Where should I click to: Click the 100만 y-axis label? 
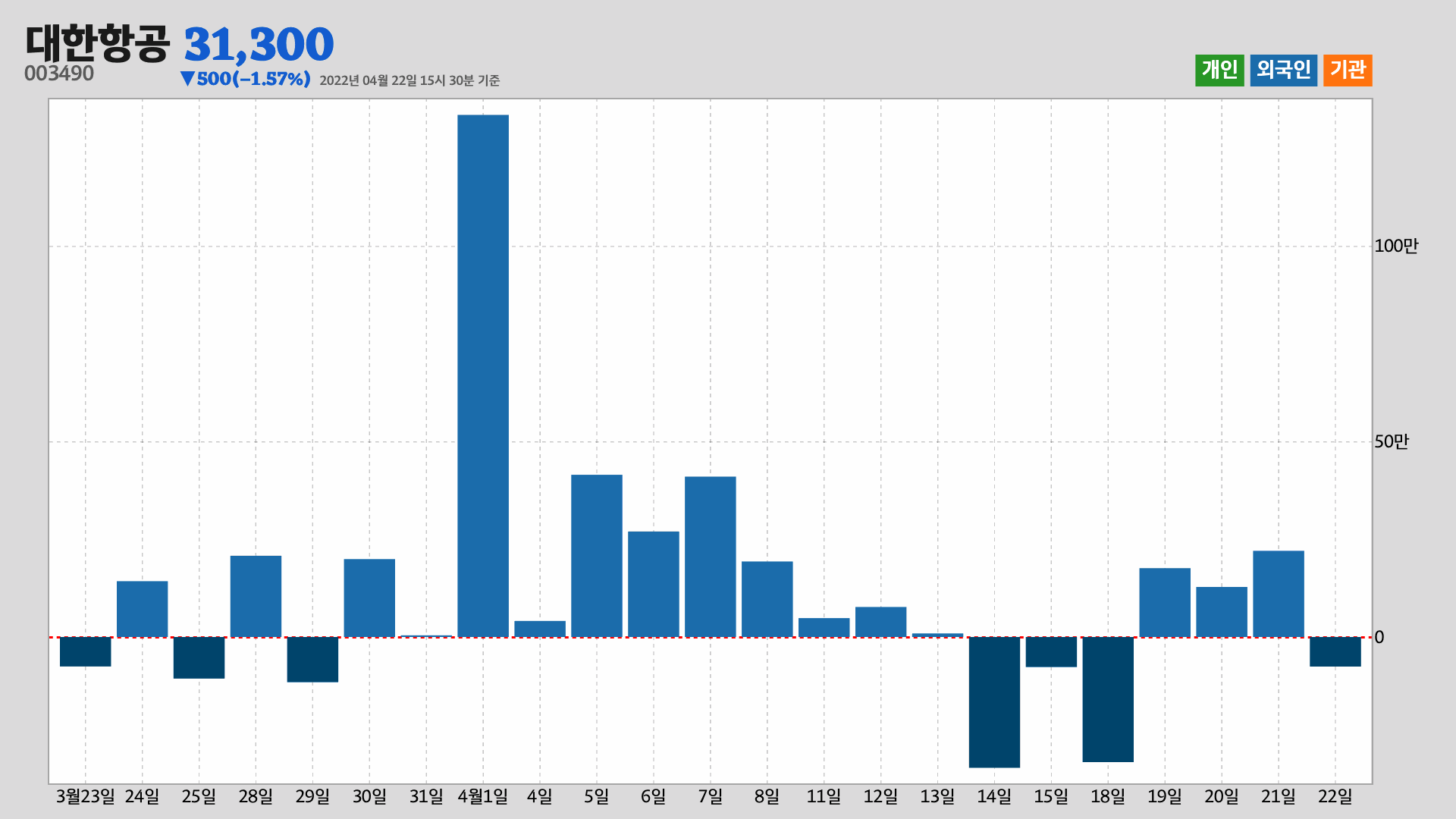pyautogui.click(x=1395, y=246)
